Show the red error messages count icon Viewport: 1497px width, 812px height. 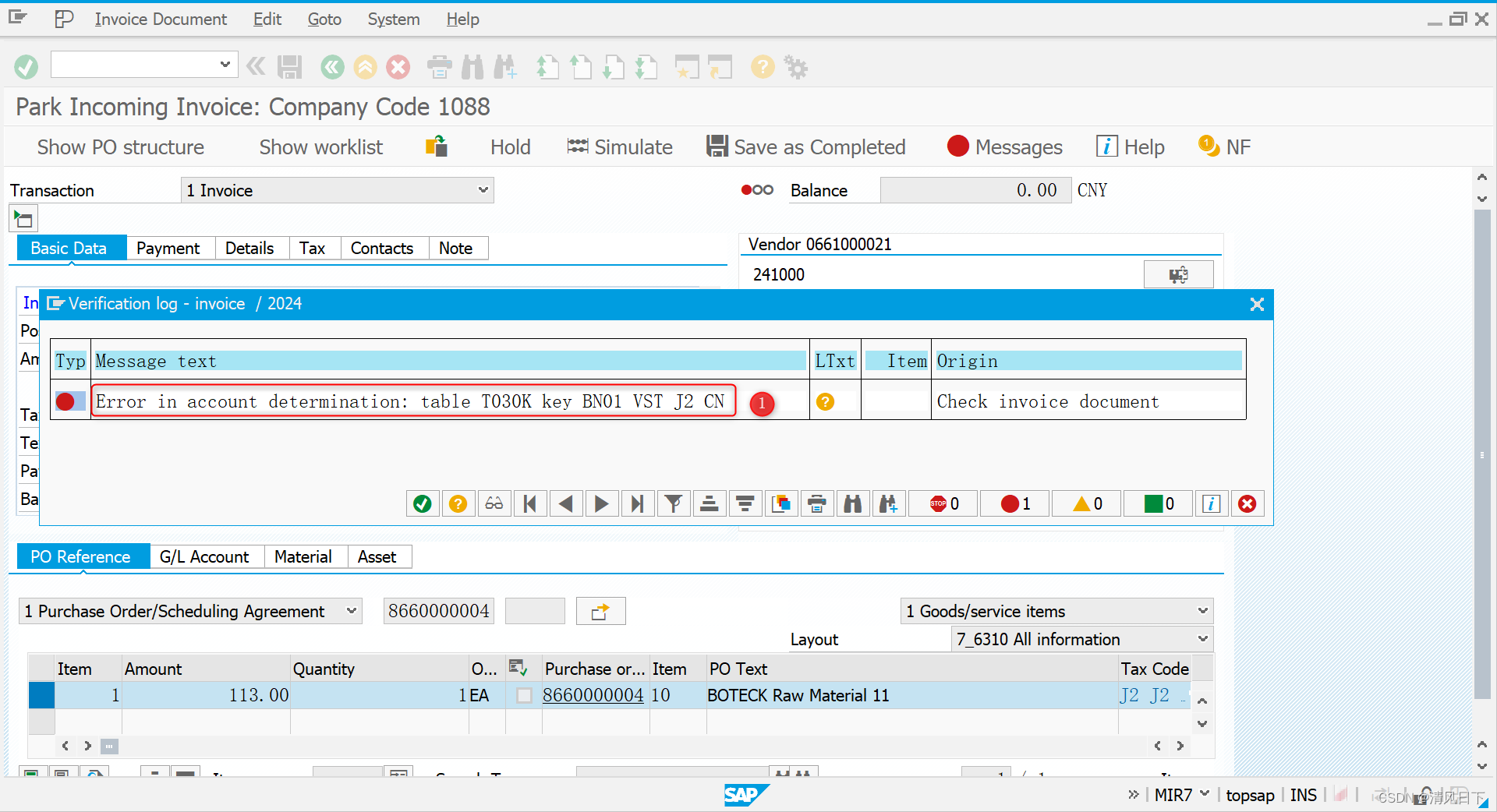(x=1014, y=503)
